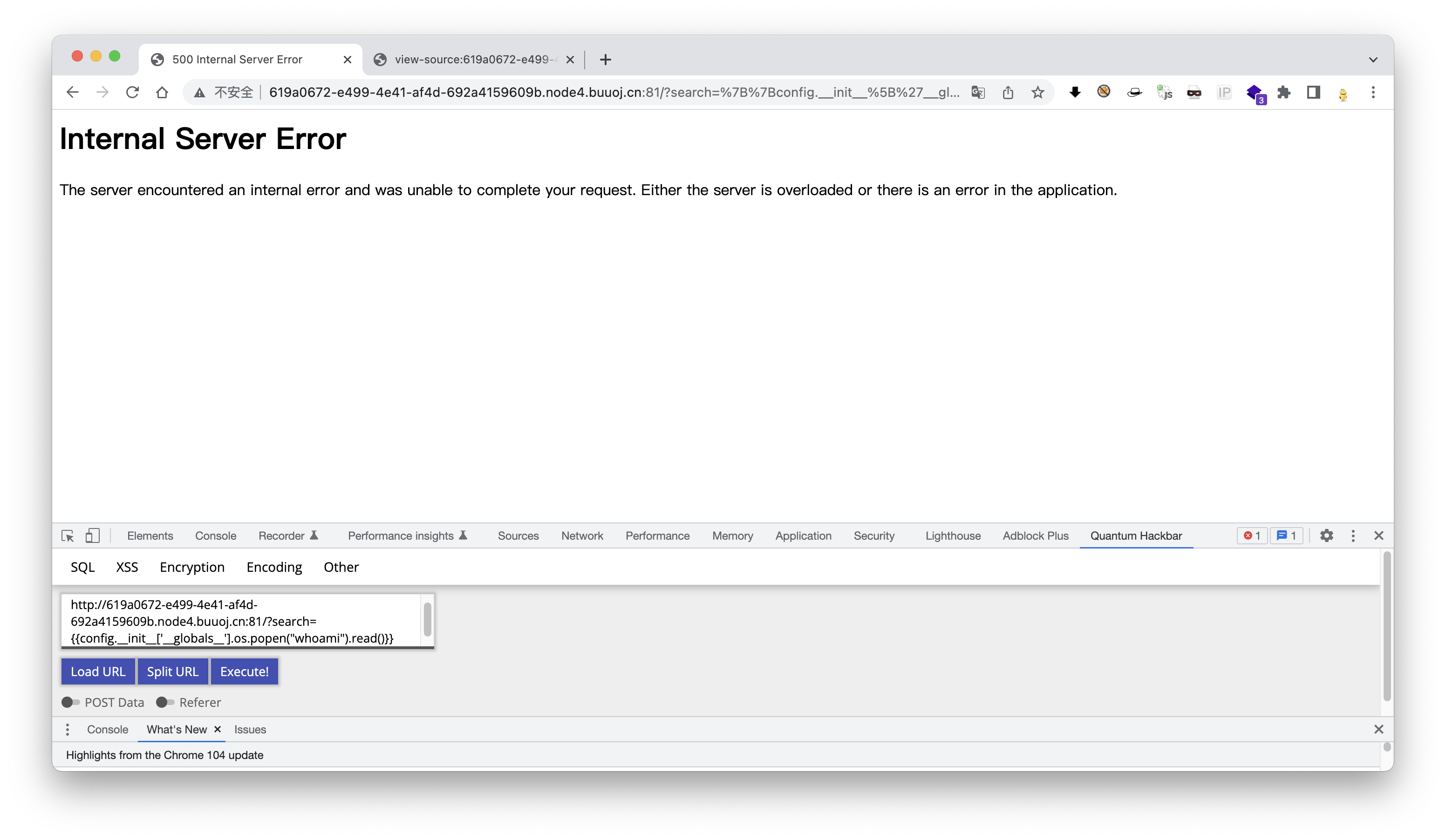Screen dimensions: 1446x840
Task: Expand the Encoding menu in Hackbar
Action: tap(274, 567)
